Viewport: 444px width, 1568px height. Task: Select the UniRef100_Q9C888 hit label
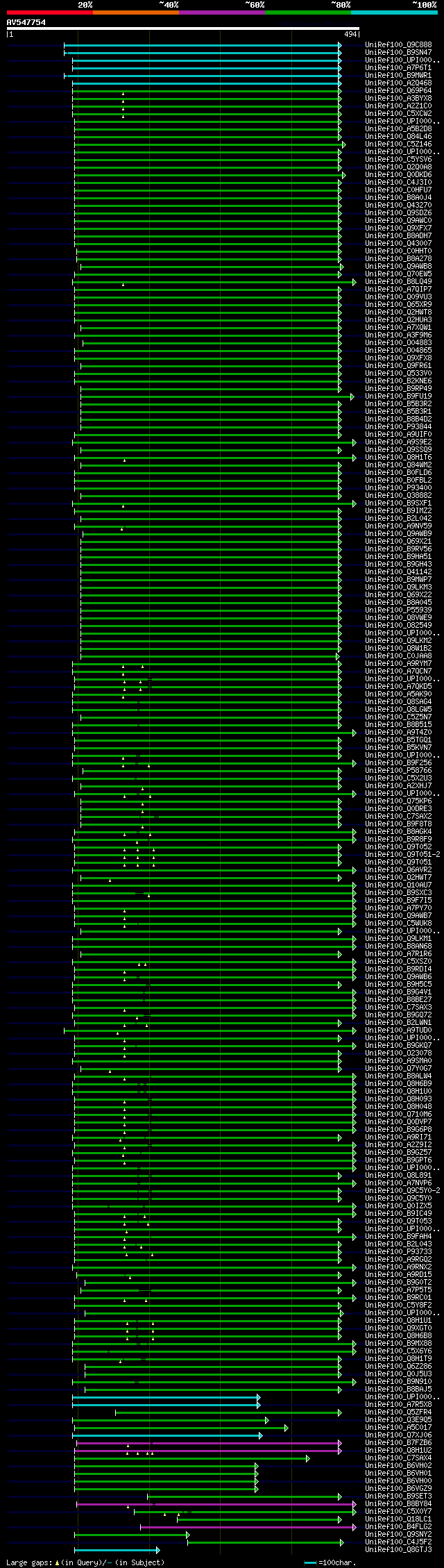[x=398, y=44]
